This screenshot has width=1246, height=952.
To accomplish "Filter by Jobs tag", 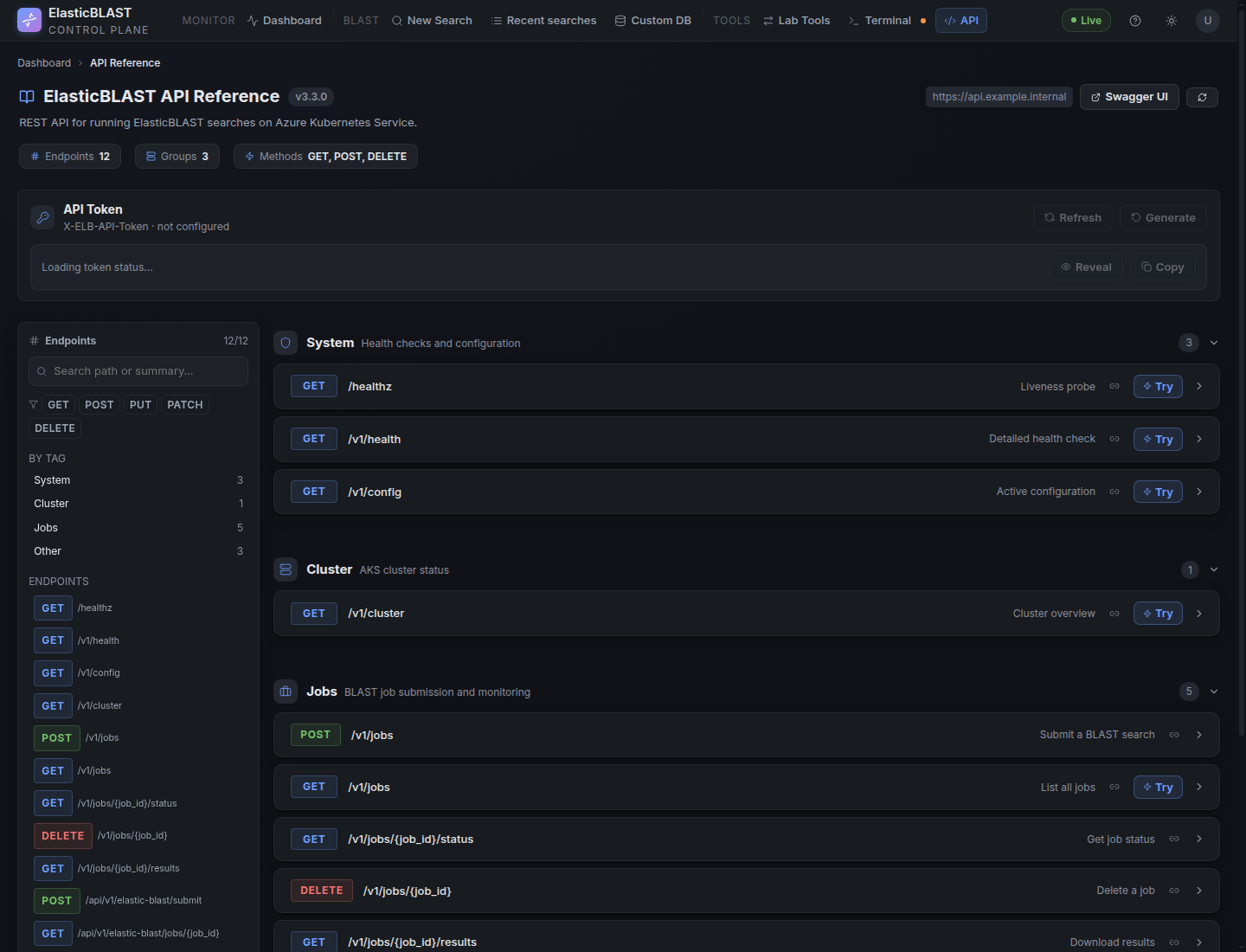I will point(138,528).
